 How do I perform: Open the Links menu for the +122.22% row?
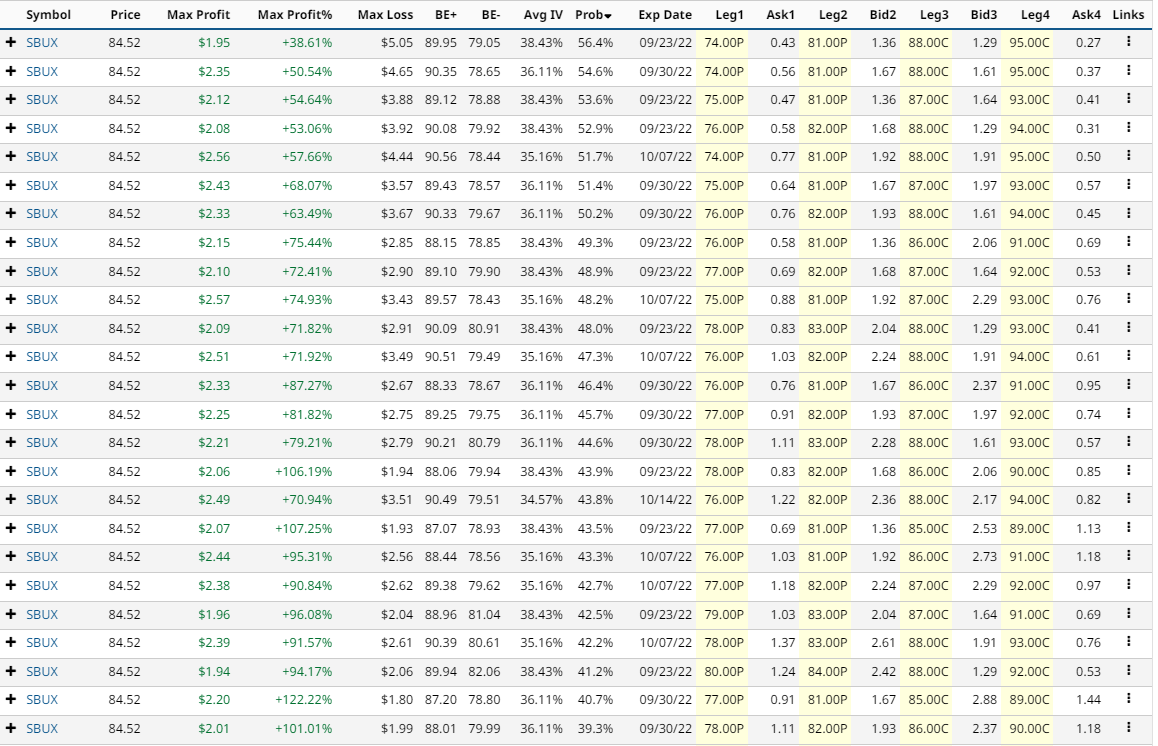[1128, 700]
